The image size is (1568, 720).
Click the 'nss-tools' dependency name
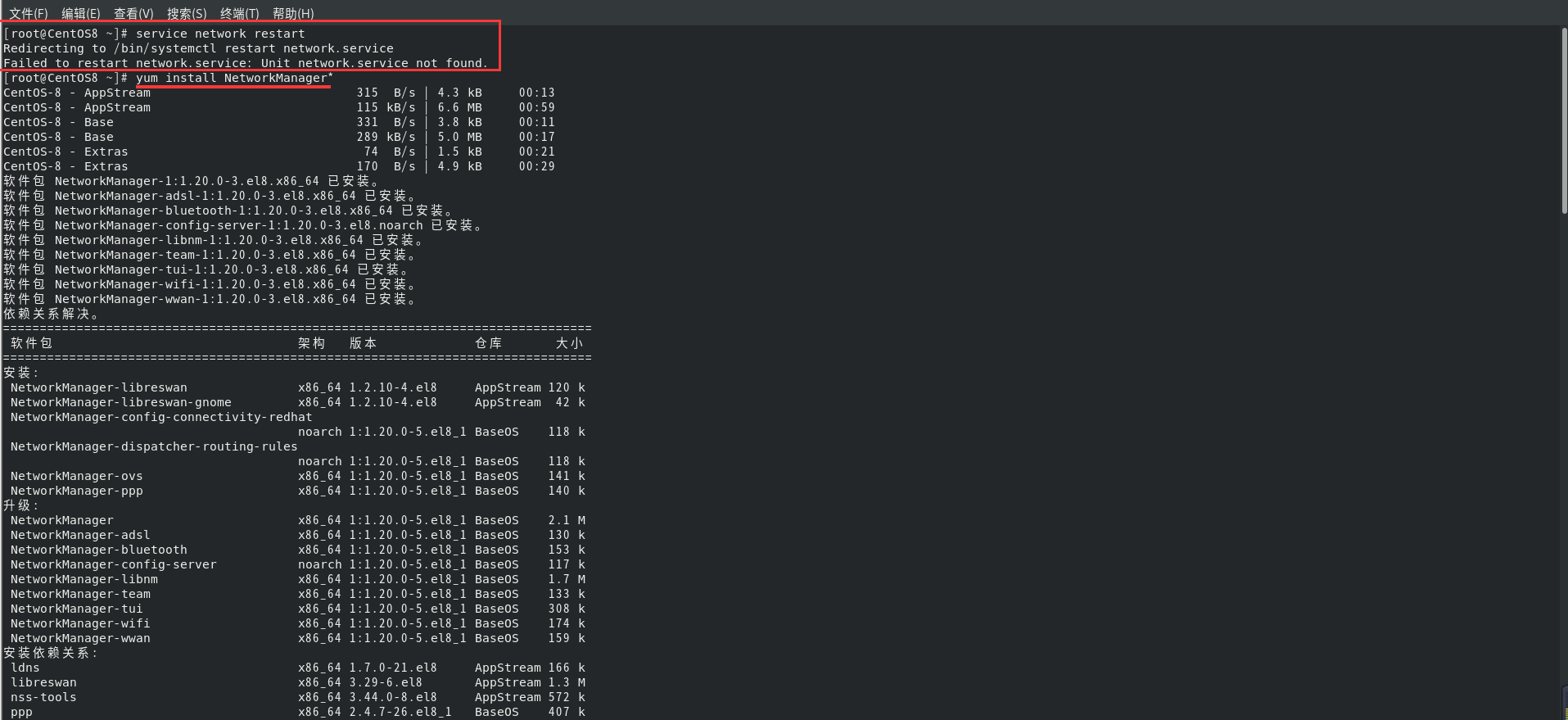click(x=43, y=697)
